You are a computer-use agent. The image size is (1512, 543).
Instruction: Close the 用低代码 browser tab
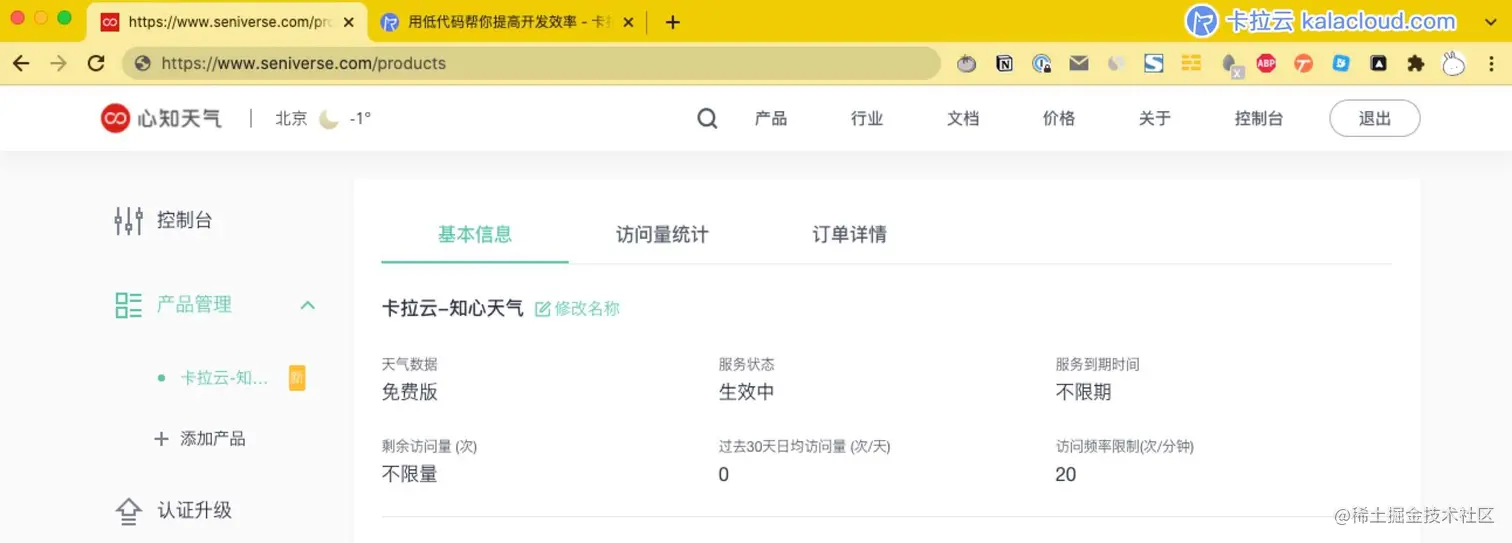628,22
